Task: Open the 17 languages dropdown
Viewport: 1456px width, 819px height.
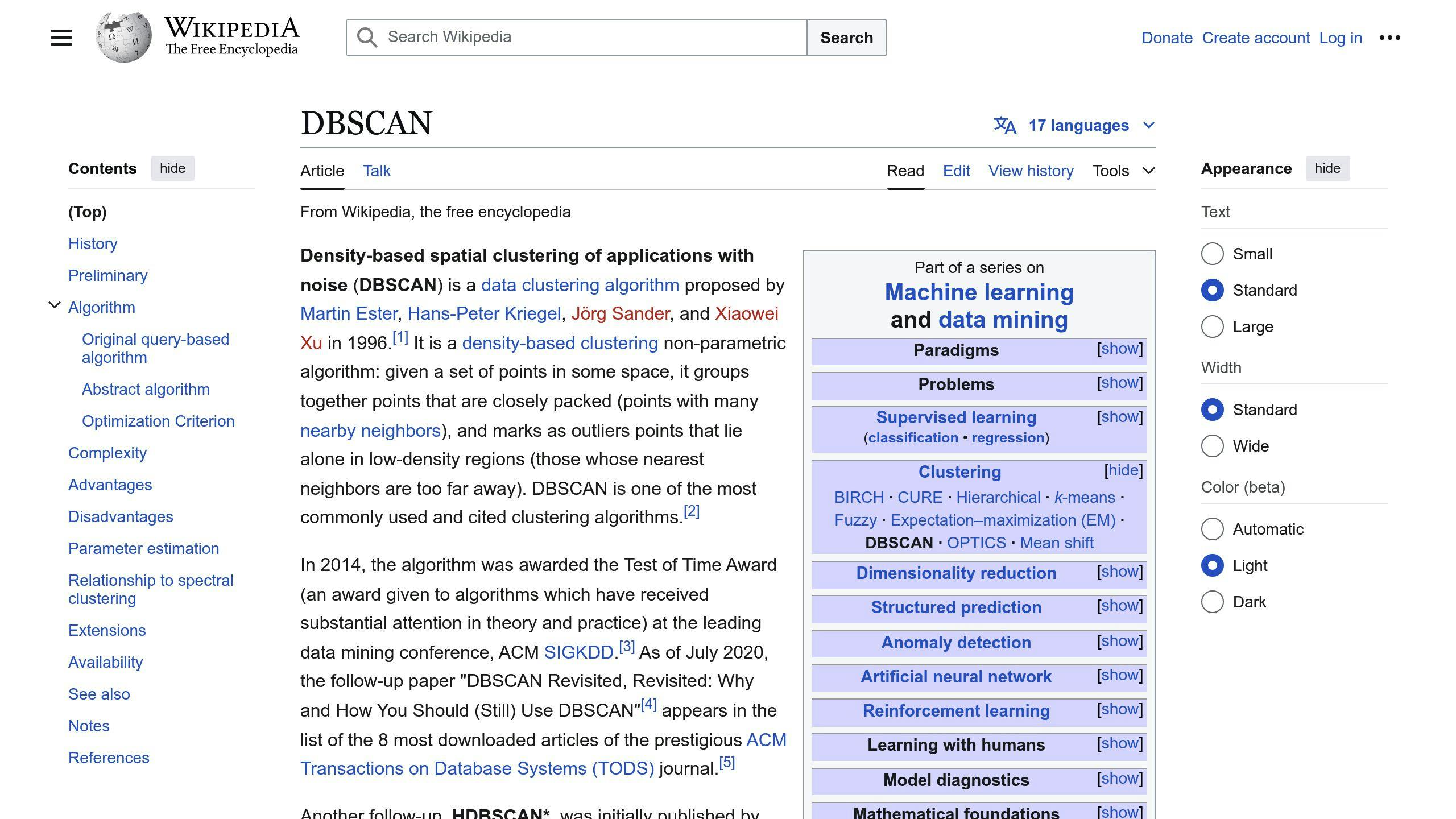Action: click(x=1092, y=125)
